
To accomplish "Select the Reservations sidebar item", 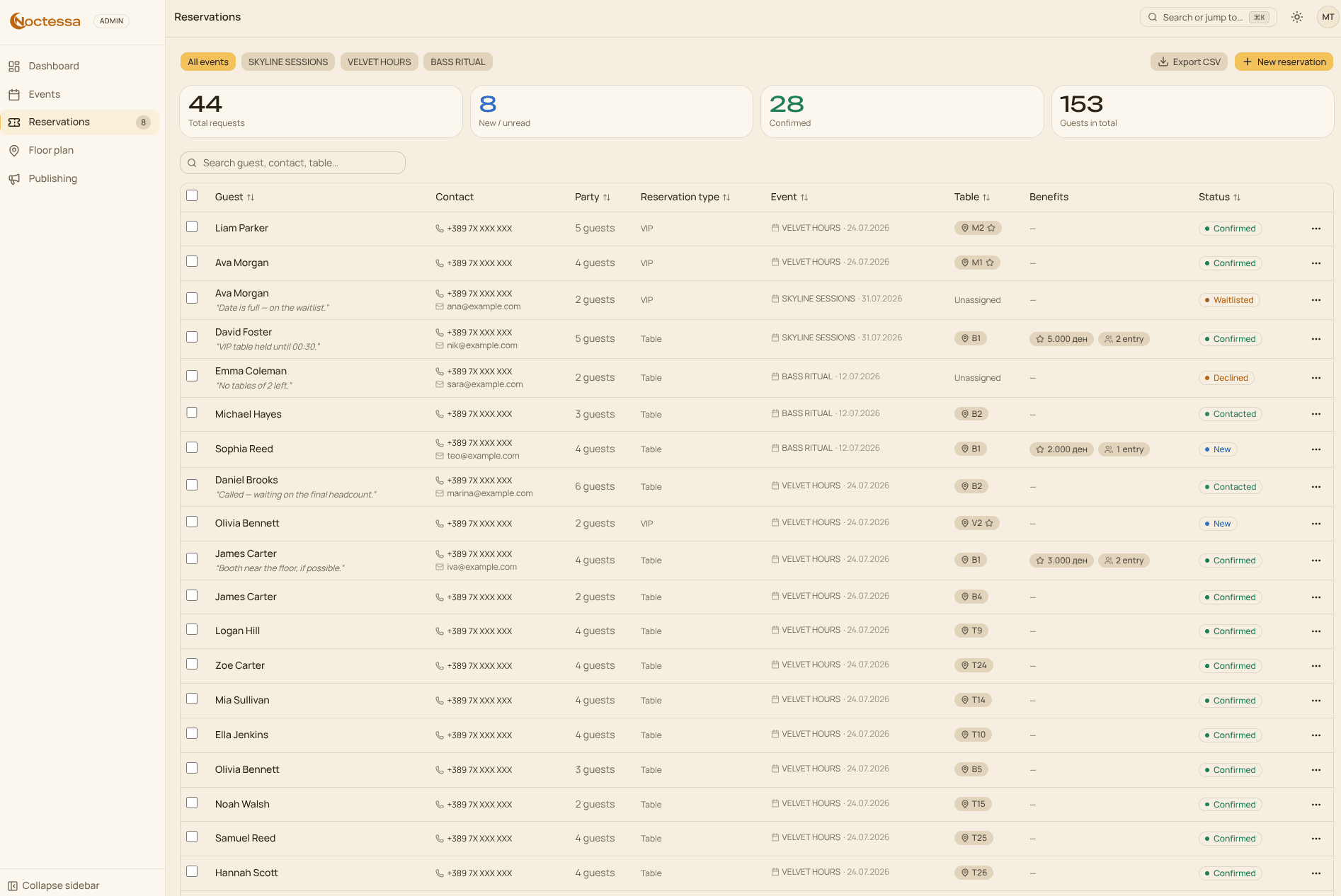I will [x=79, y=122].
